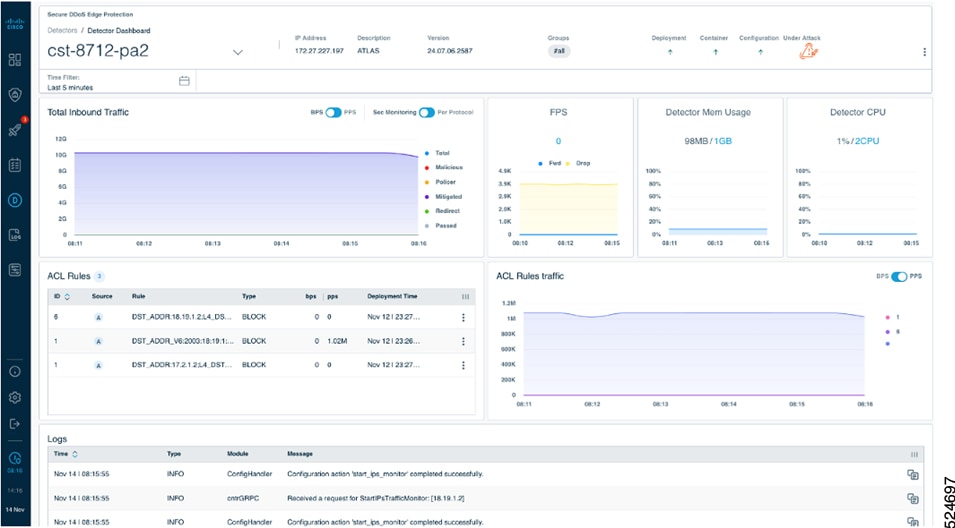Go to Detectors breadcrumb
Image resolution: width=955 pixels, height=528 pixels.
pyautogui.click(x=62, y=30)
